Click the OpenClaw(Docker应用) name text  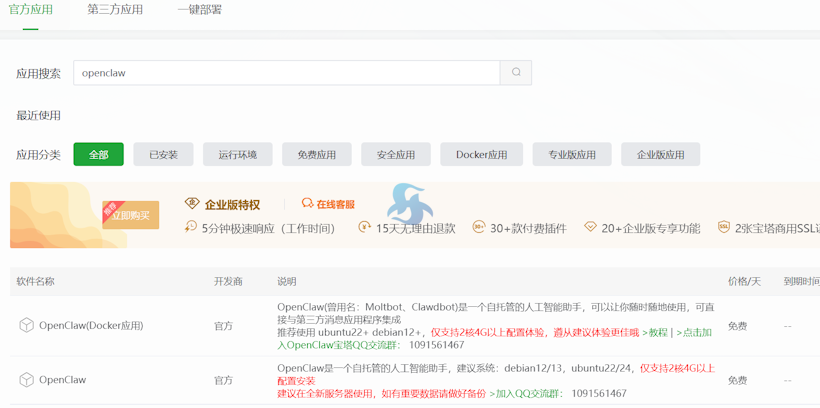tap(91, 326)
